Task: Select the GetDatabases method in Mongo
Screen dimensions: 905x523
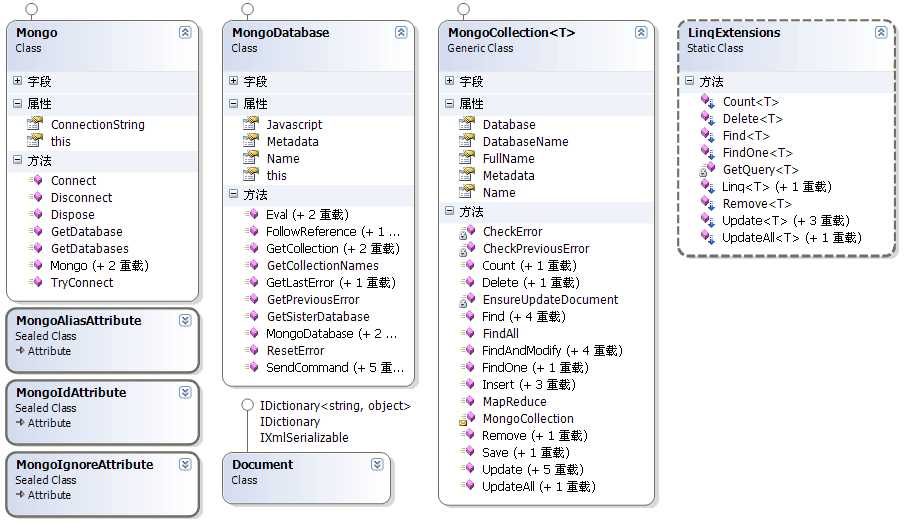Action: click(89, 248)
